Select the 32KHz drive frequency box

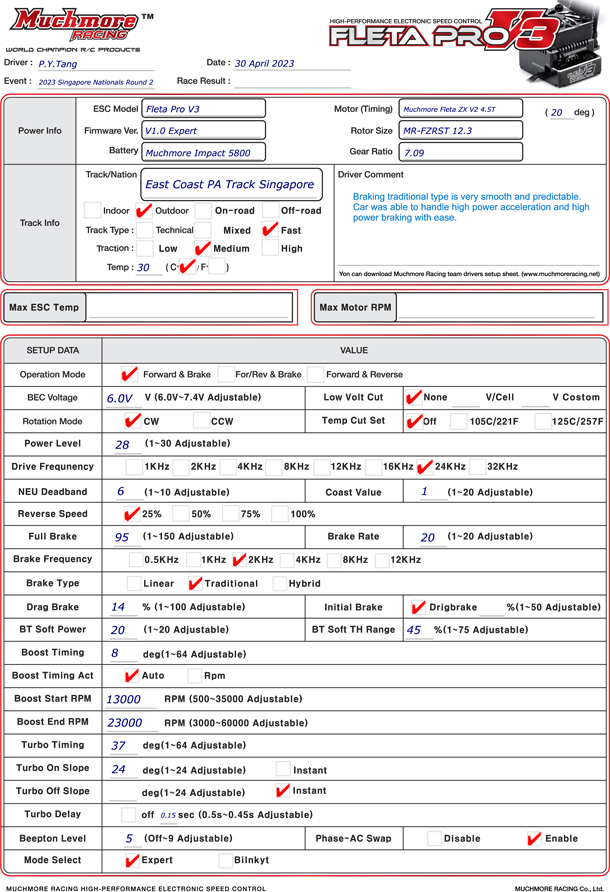tap(477, 467)
